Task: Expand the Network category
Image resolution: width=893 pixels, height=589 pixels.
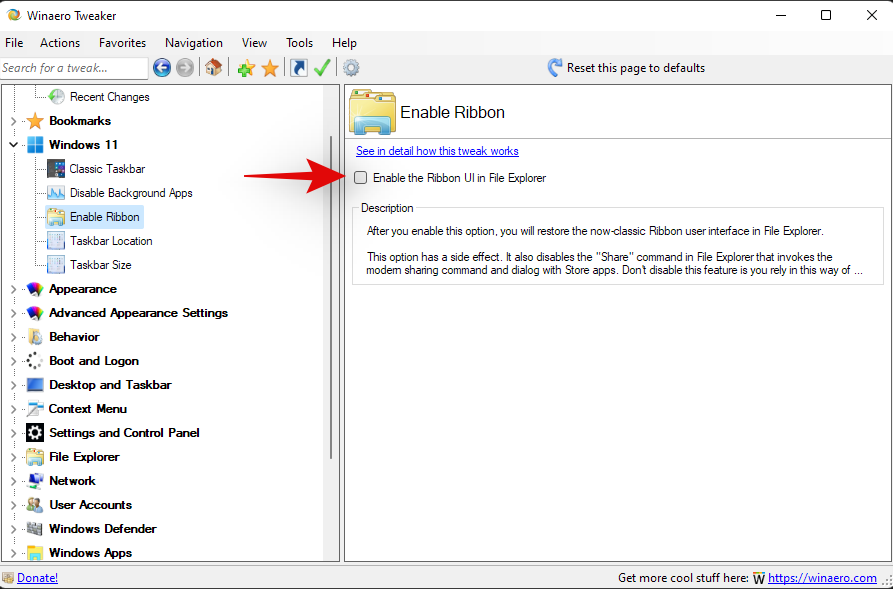Action: click(x=13, y=481)
